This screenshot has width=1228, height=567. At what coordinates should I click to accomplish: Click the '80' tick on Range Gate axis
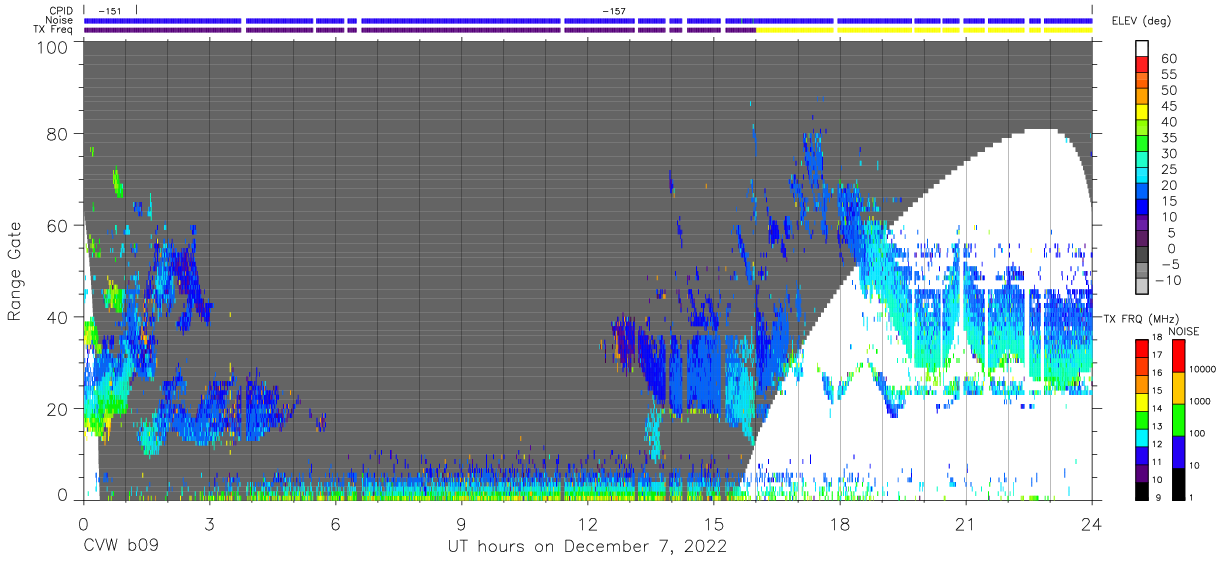[x=59, y=134]
